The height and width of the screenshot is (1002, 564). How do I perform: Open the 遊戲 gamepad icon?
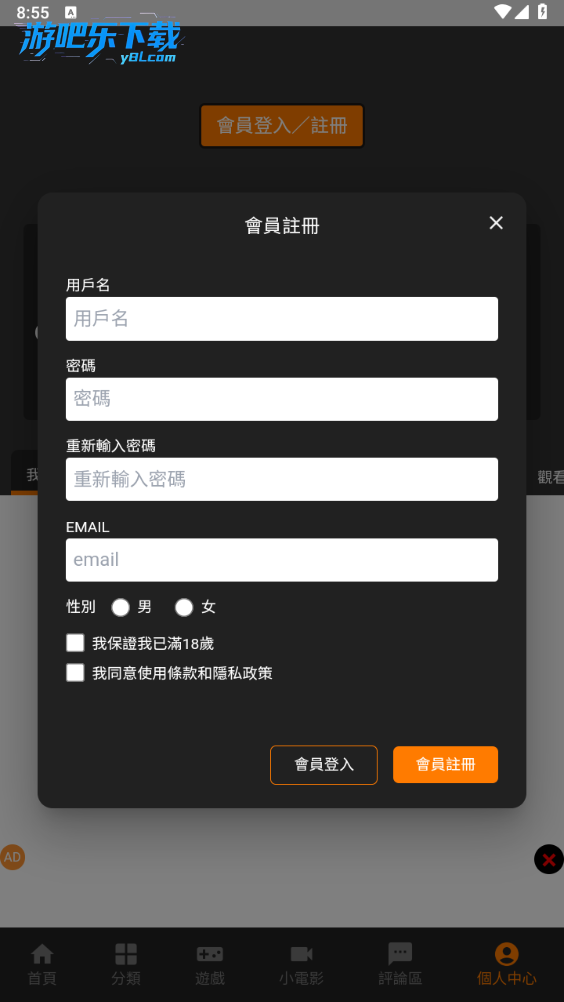click(210, 954)
